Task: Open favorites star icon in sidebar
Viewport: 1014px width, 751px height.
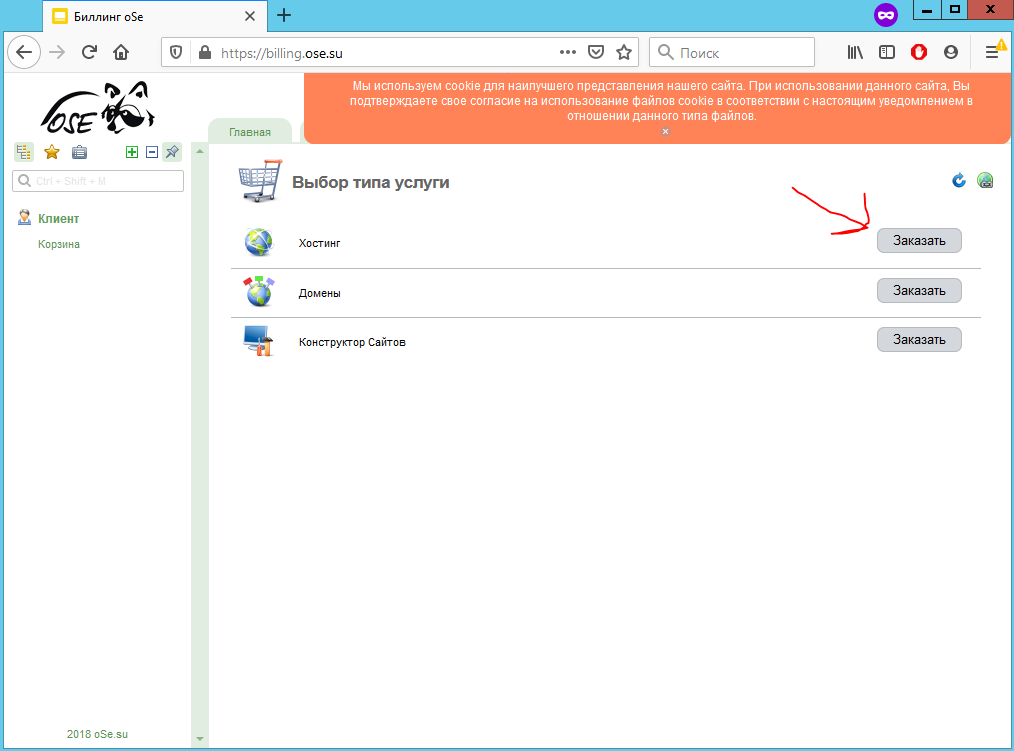Action: coord(52,152)
